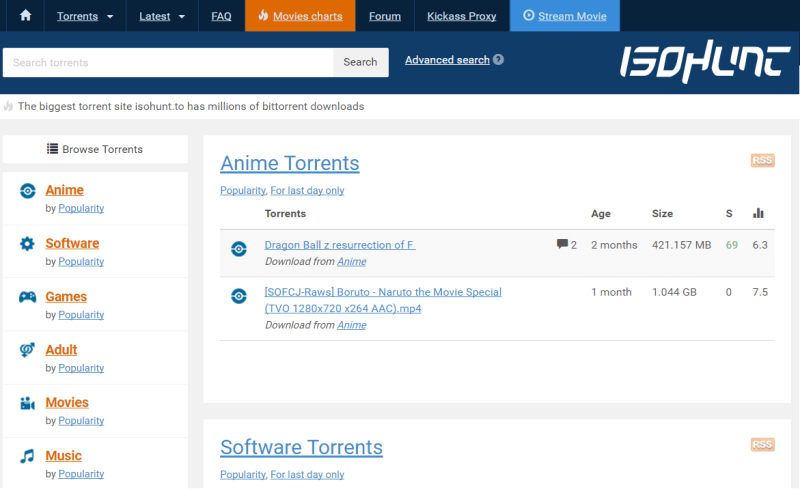The height and width of the screenshot is (489, 800).
Task: Click the Music note icon in the sidebar
Action: pyautogui.click(x=27, y=456)
